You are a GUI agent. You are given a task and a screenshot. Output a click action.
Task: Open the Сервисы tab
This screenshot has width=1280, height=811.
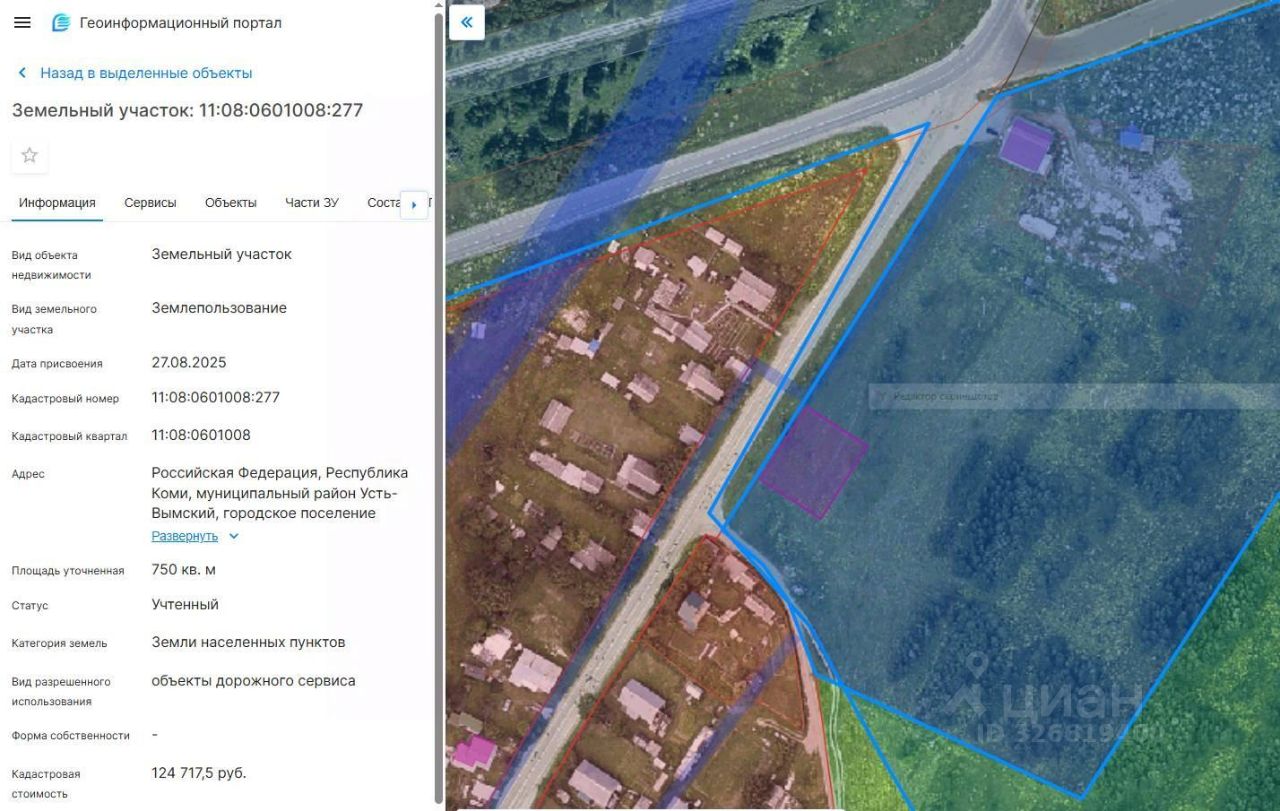[150, 203]
